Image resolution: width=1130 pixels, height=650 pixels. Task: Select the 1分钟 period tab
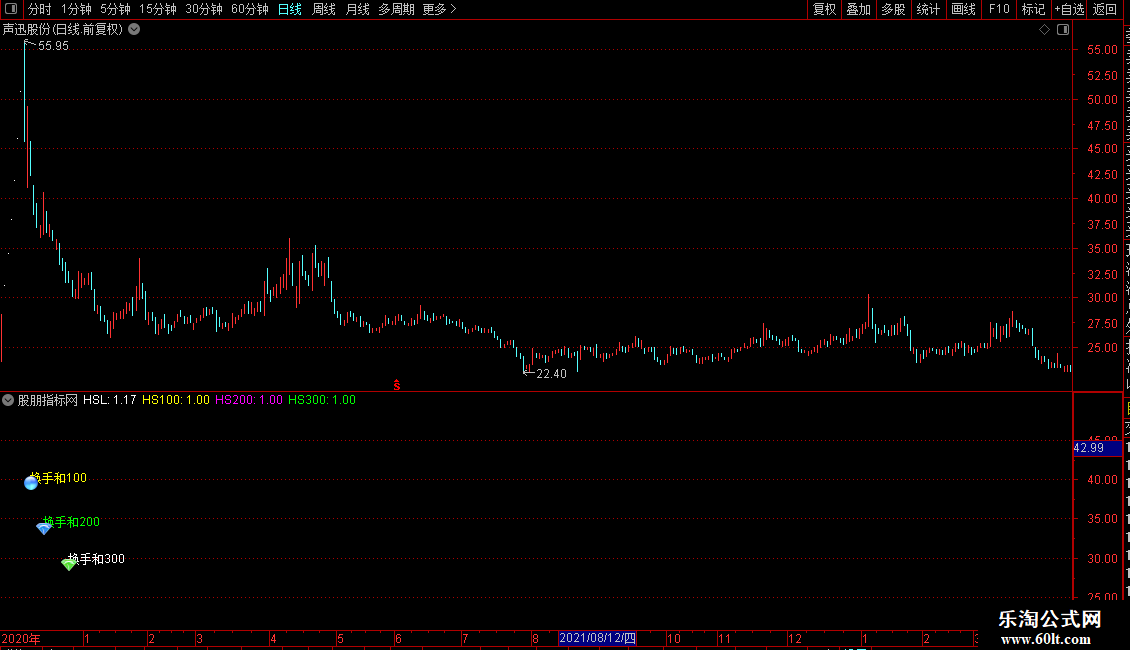click(x=76, y=9)
